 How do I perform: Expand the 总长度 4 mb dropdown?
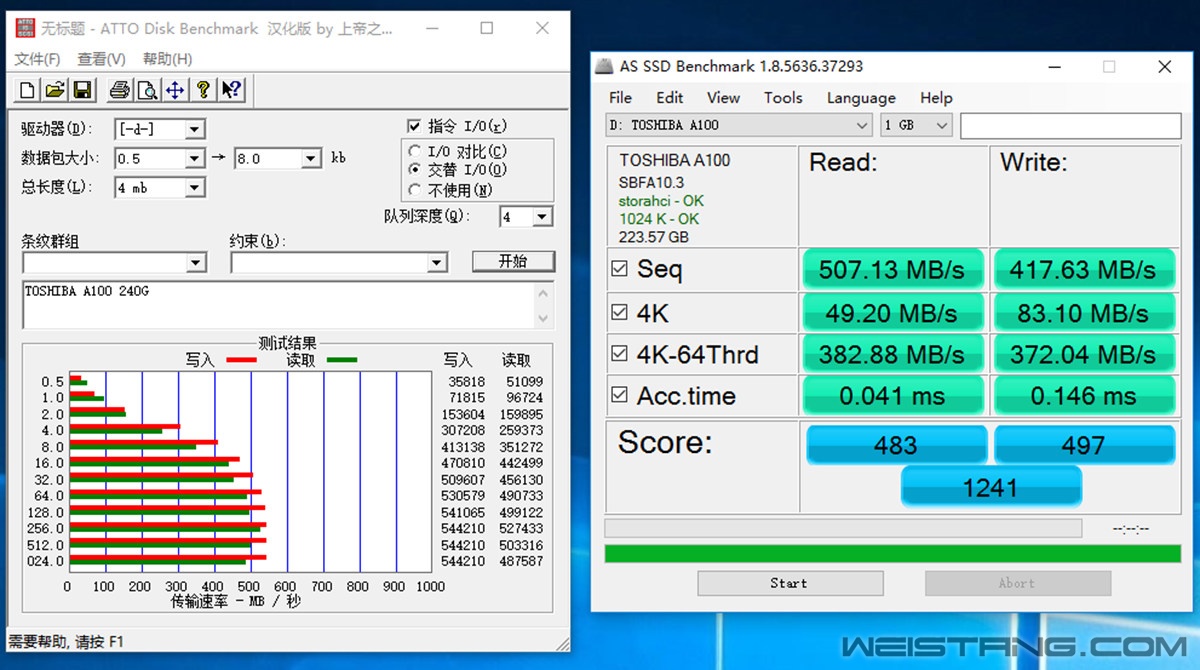coord(195,187)
